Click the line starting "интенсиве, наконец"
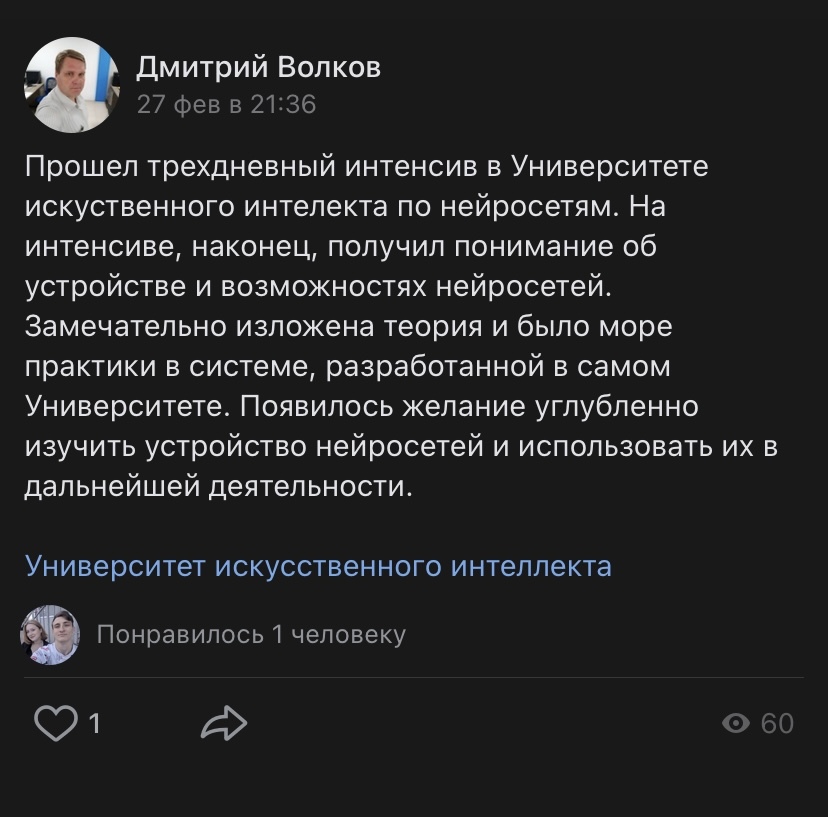Screen dimensions: 828x817 [x=340, y=247]
